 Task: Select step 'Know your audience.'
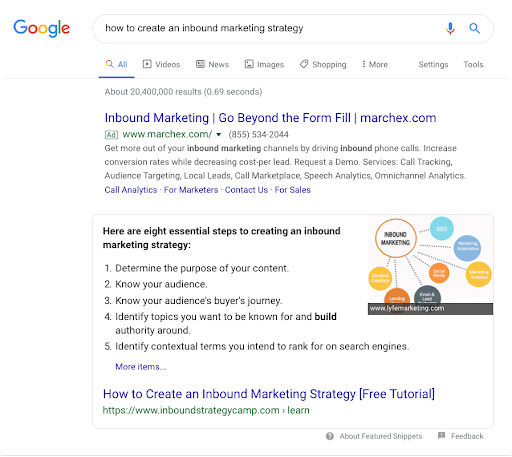coord(161,284)
